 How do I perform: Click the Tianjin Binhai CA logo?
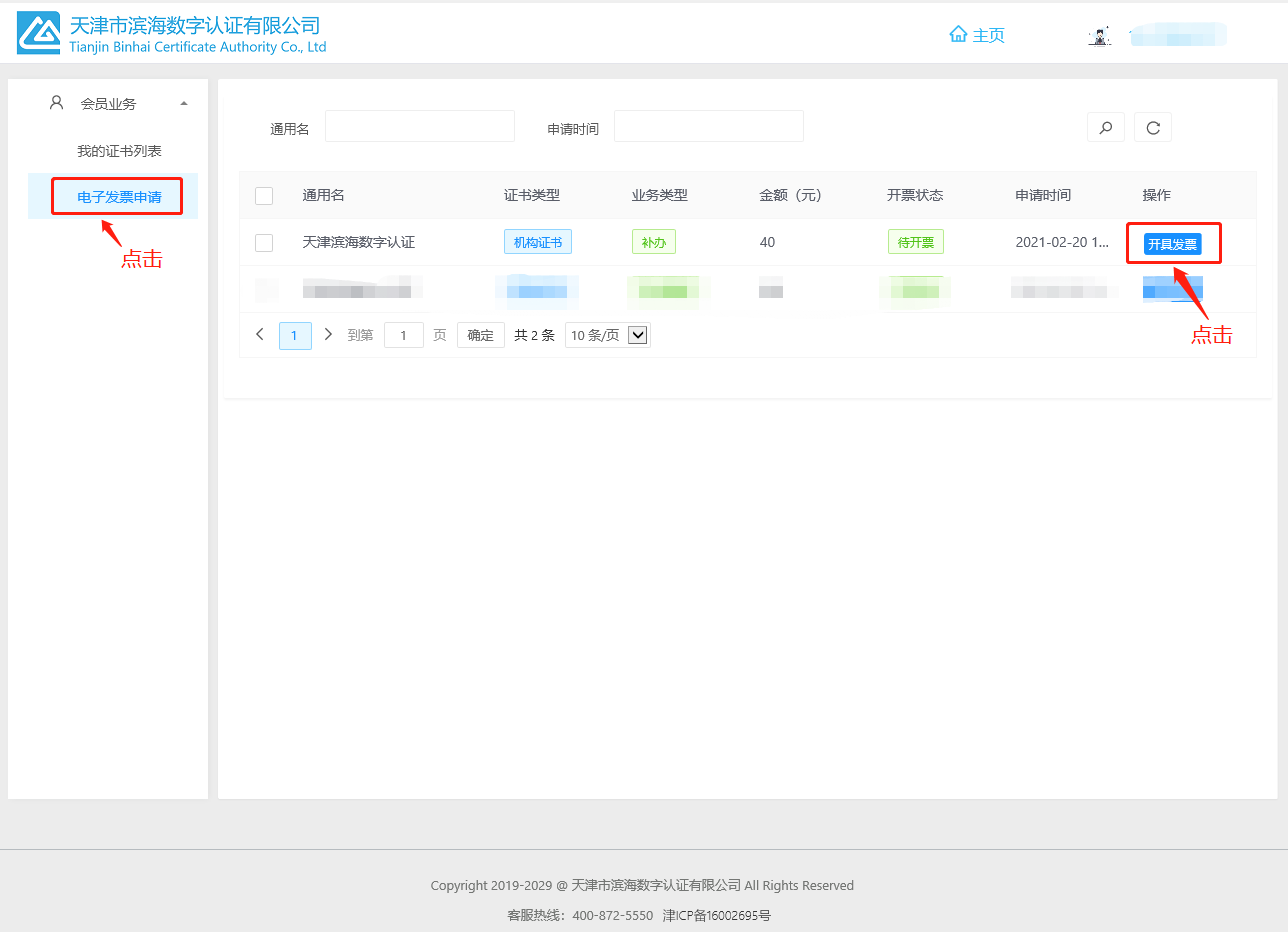39,34
